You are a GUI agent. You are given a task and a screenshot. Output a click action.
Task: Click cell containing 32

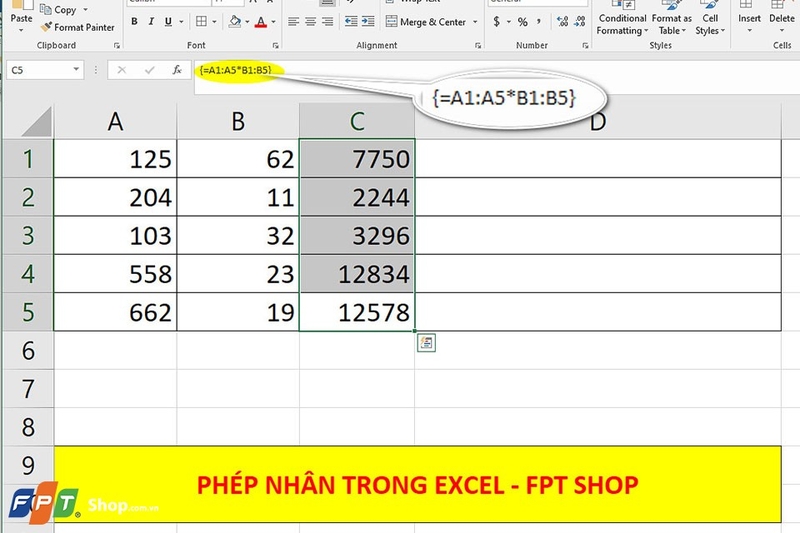tap(238, 235)
